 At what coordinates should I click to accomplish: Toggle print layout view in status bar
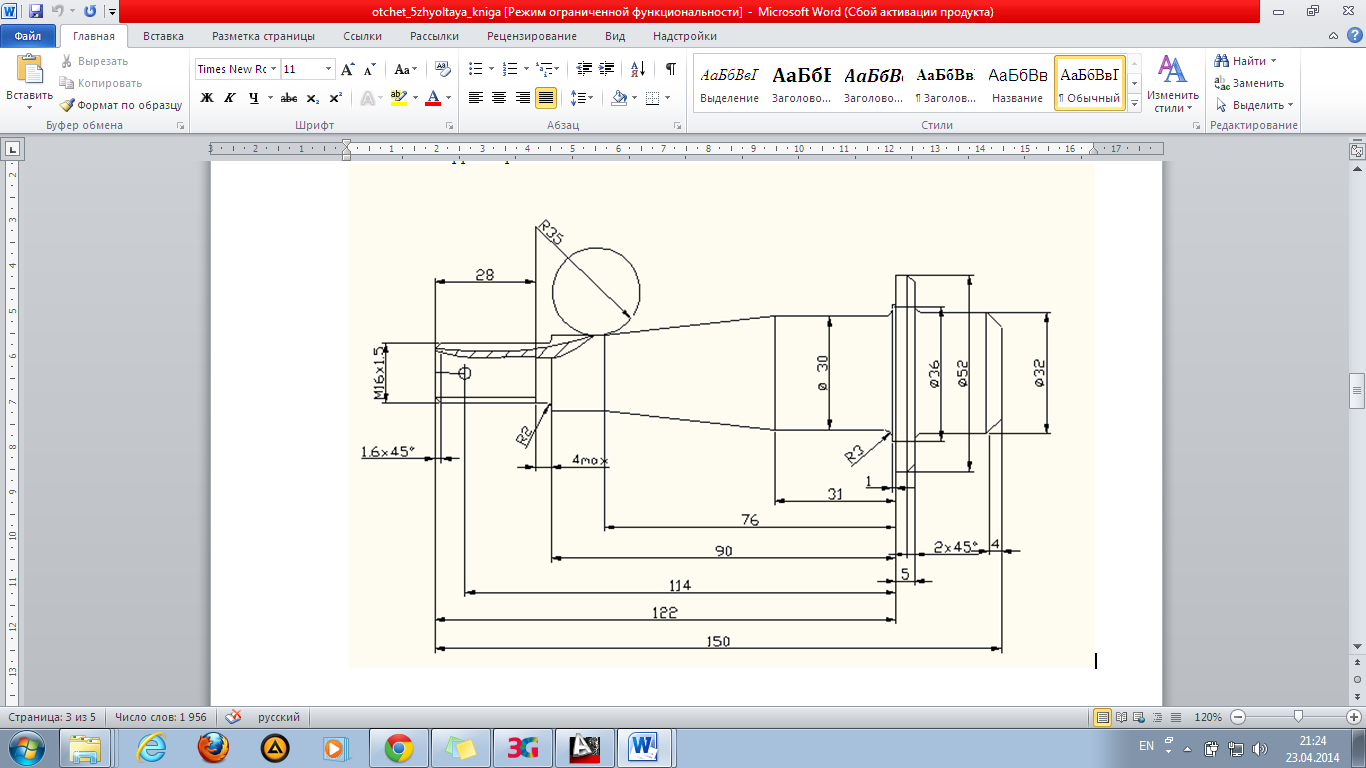(1103, 717)
